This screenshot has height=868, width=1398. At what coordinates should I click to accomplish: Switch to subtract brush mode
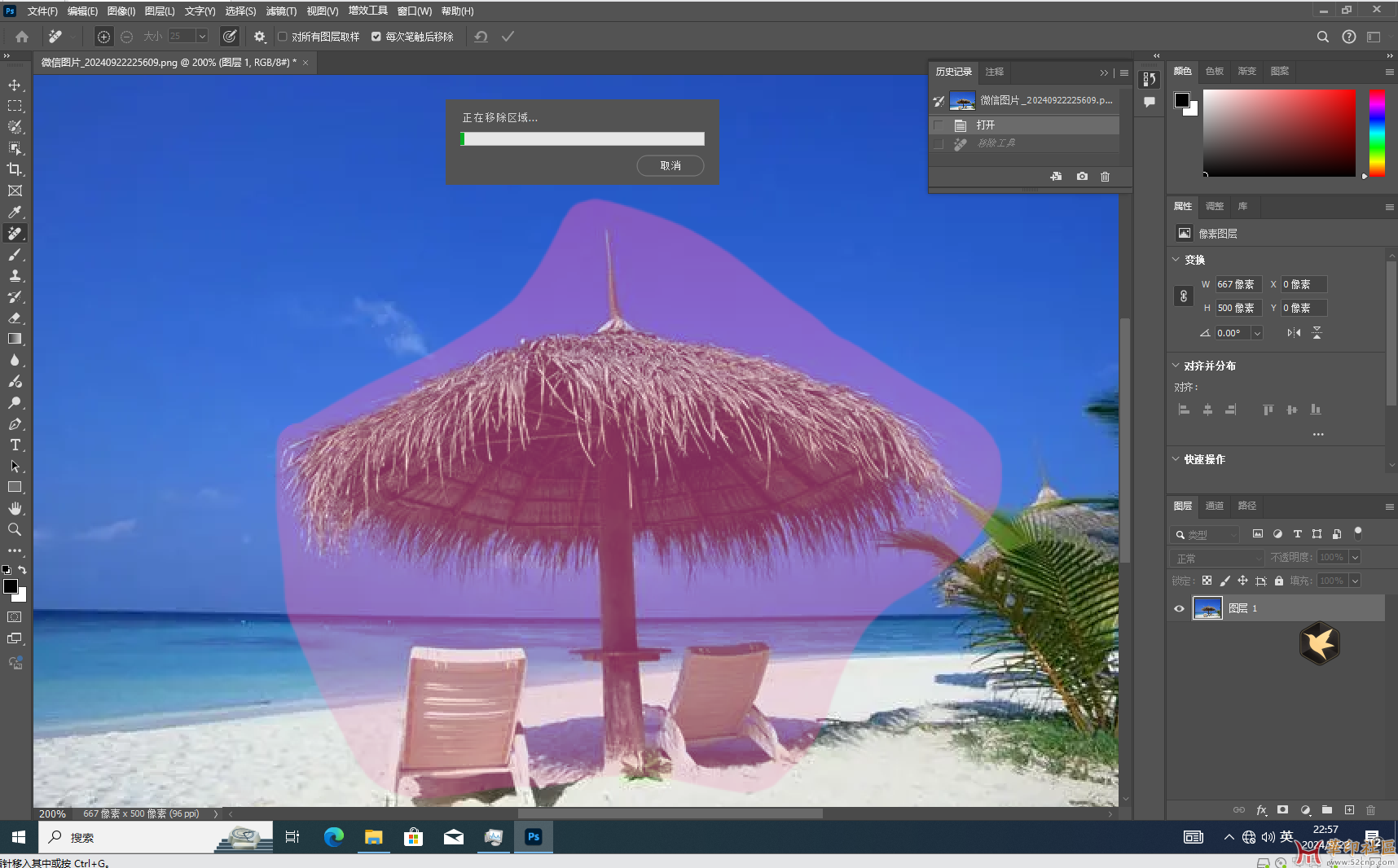point(126,37)
